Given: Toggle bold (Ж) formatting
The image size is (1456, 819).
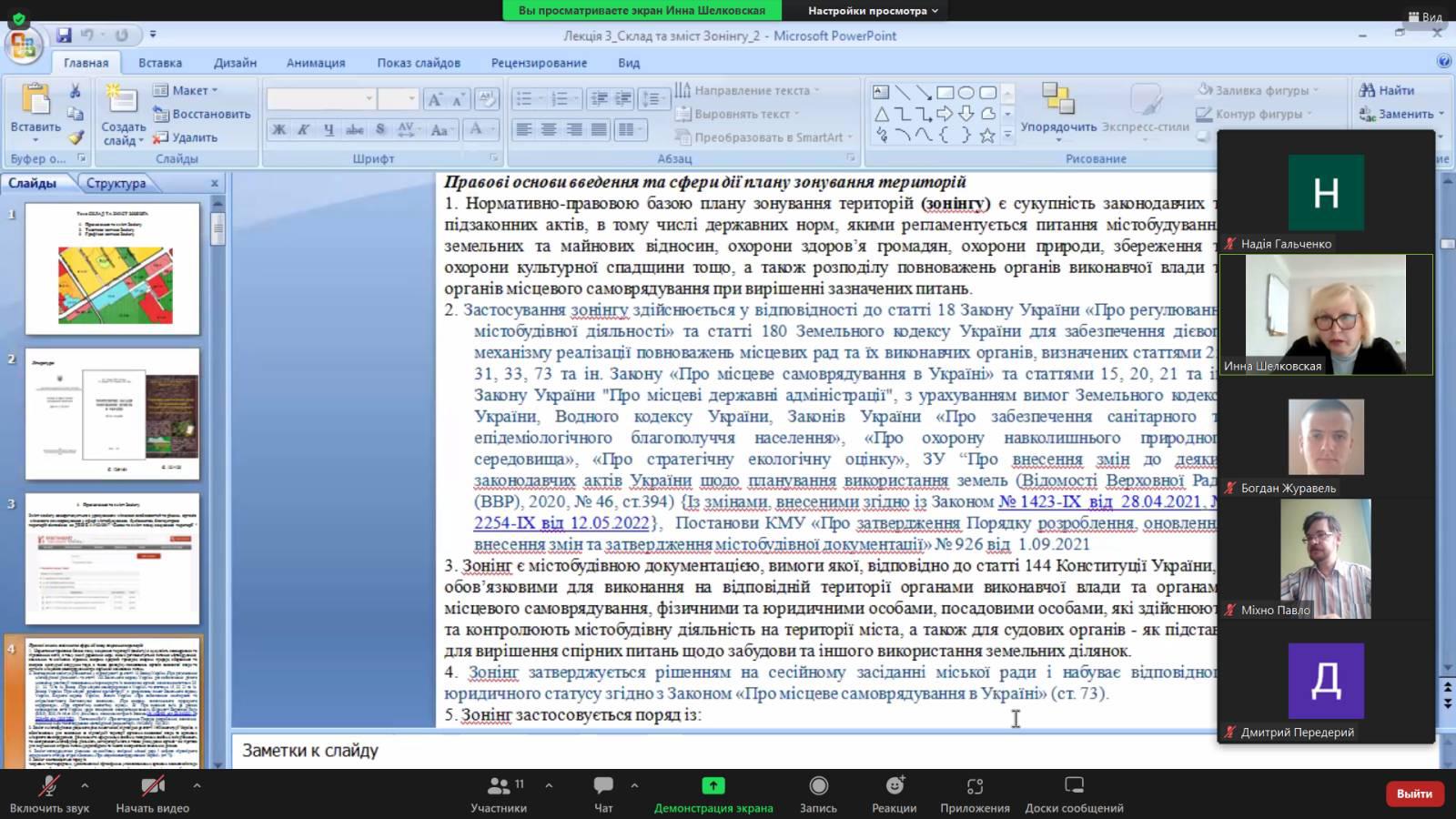Looking at the screenshot, I should point(278,129).
